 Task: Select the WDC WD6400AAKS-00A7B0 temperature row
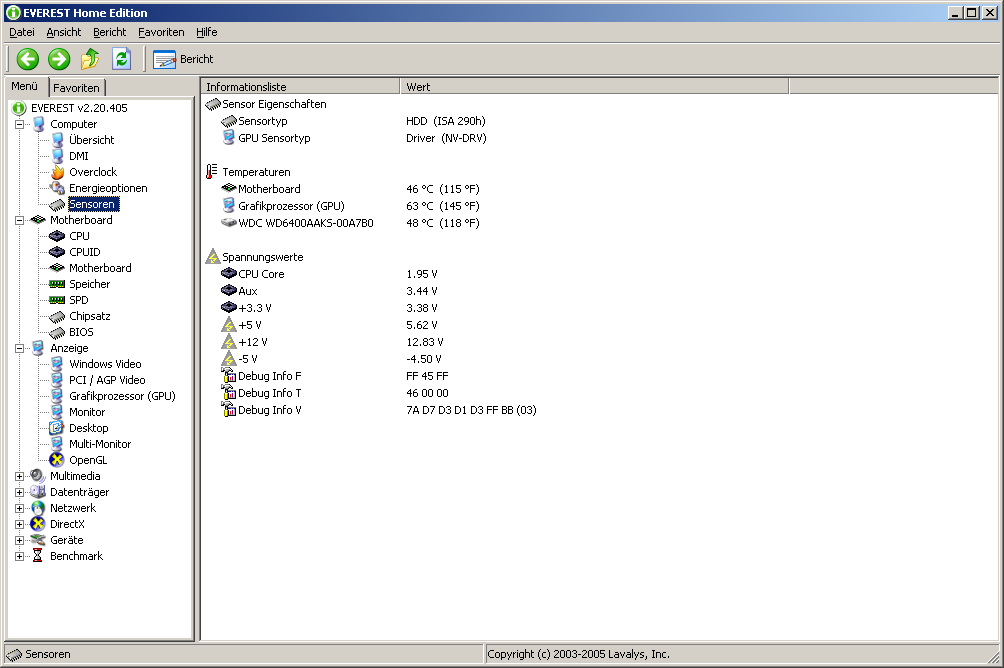click(350, 223)
